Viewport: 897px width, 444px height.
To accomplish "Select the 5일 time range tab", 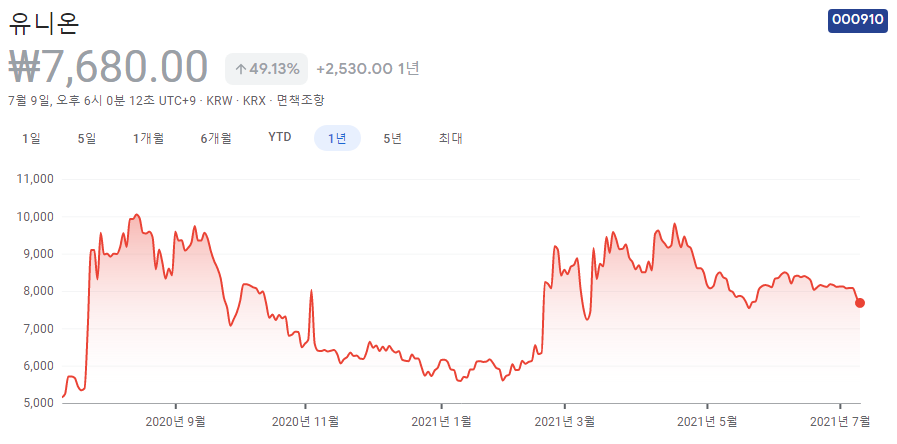I will (87, 138).
